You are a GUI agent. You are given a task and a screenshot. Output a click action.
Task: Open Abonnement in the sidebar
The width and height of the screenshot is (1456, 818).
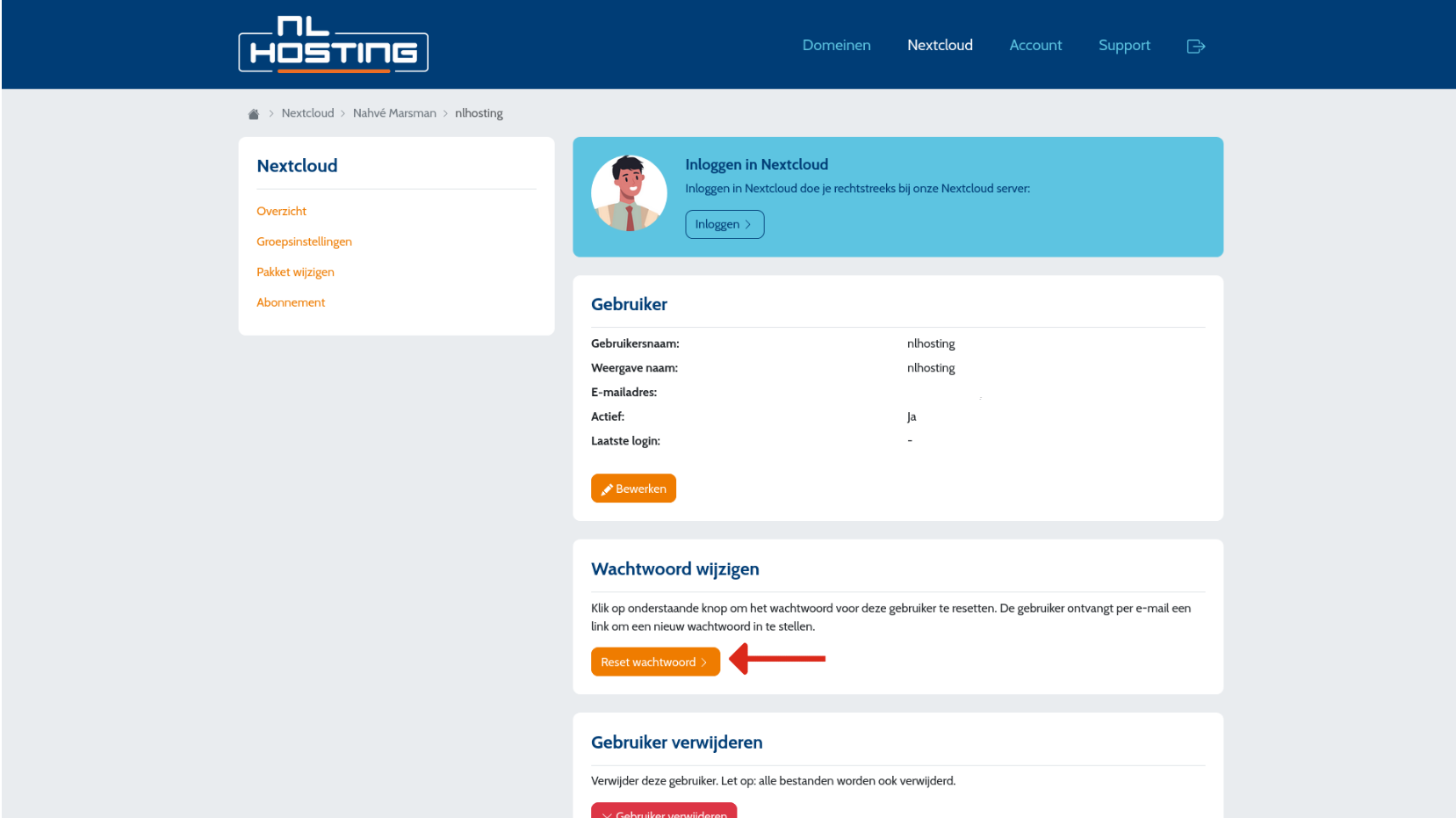(x=291, y=302)
